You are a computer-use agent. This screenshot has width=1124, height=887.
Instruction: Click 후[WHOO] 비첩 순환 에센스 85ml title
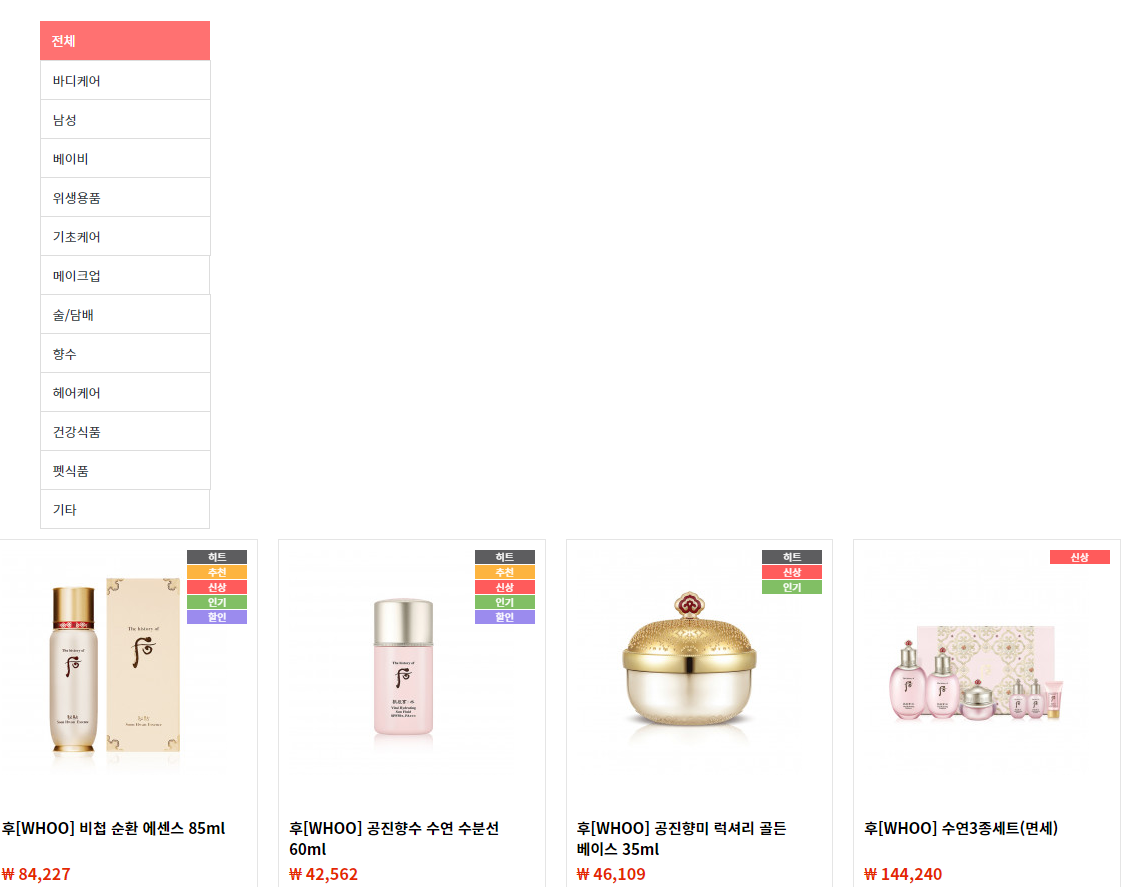tap(113, 828)
